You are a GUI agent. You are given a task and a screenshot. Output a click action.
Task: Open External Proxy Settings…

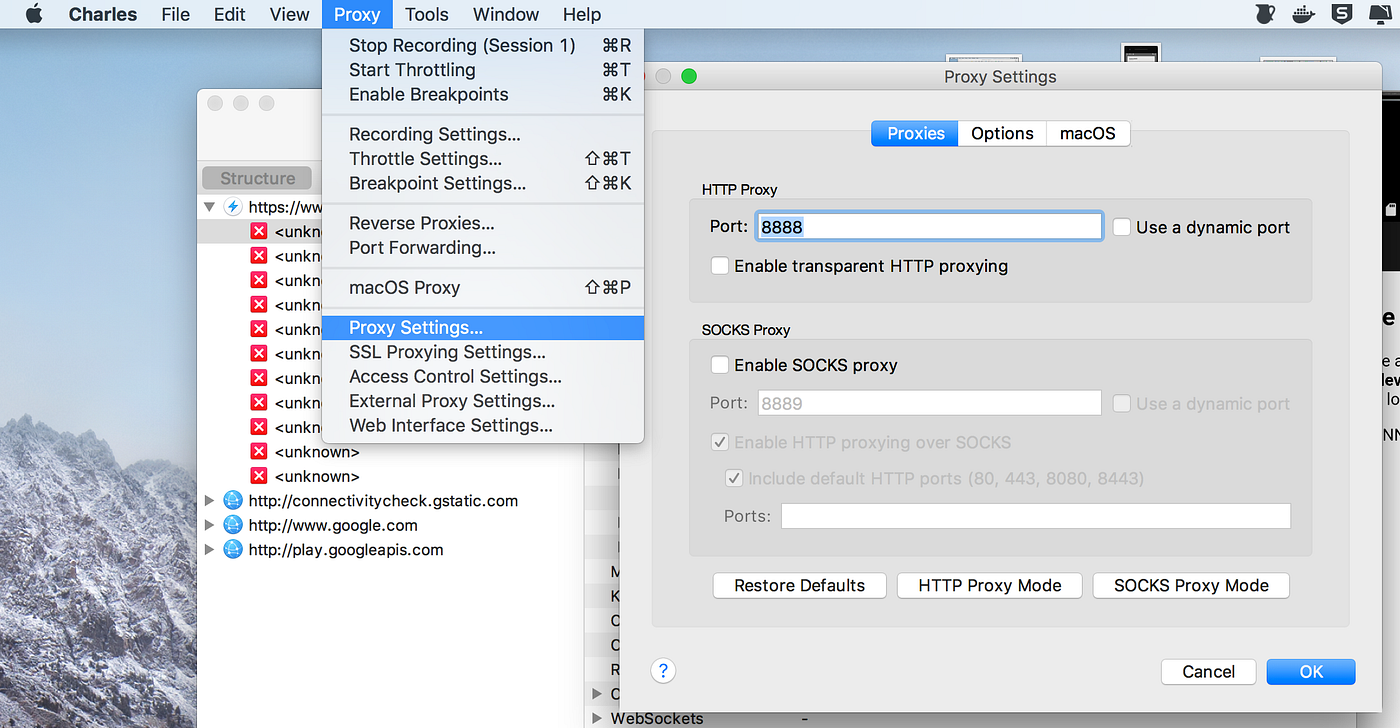coord(483,401)
